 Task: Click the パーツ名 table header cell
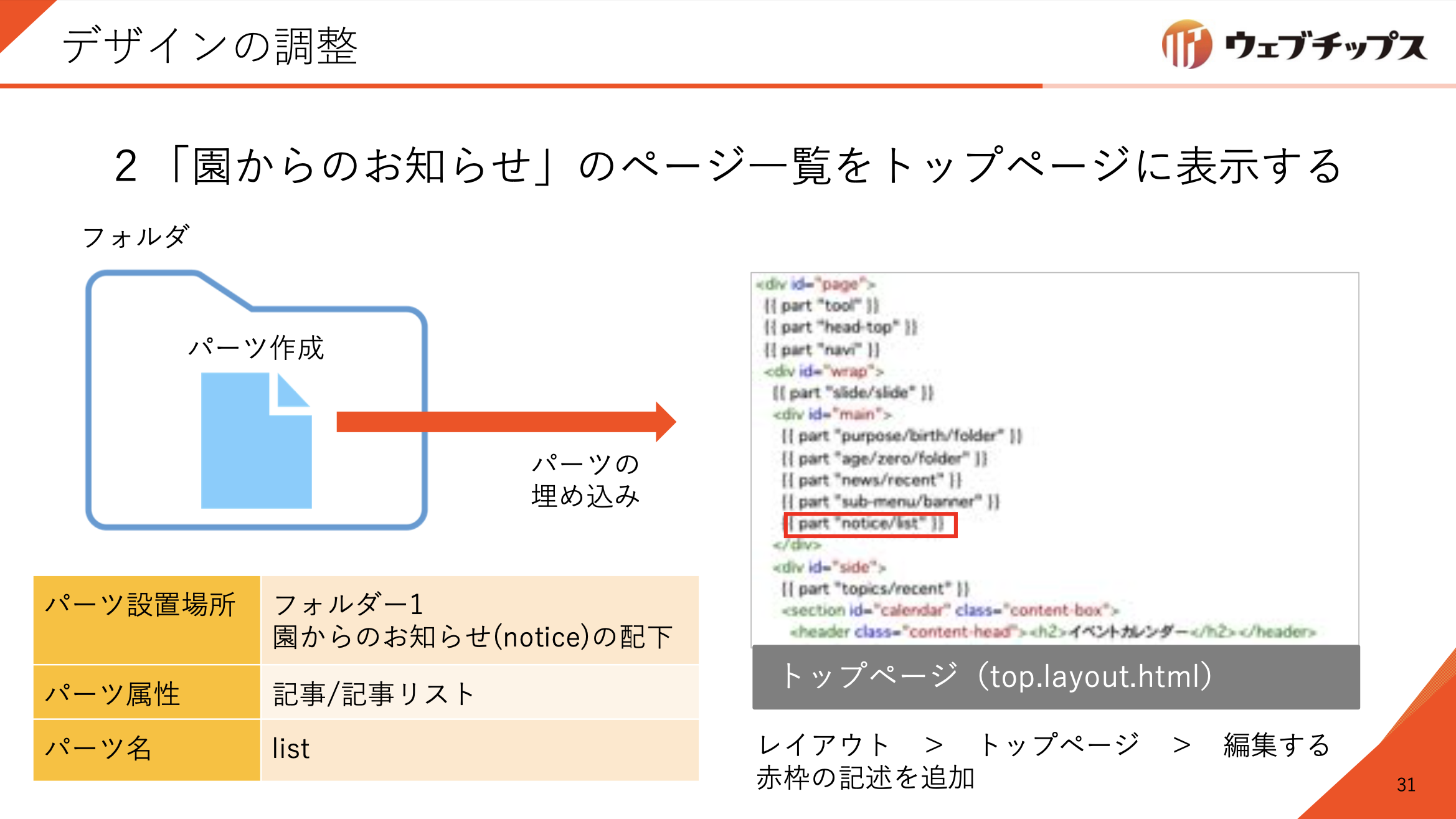(x=146, y=750)
